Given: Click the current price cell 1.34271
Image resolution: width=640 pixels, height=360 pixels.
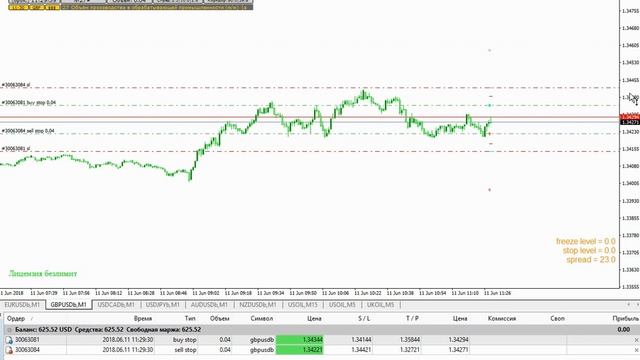Looking at the screenshot, I should (x=458, y=350).
